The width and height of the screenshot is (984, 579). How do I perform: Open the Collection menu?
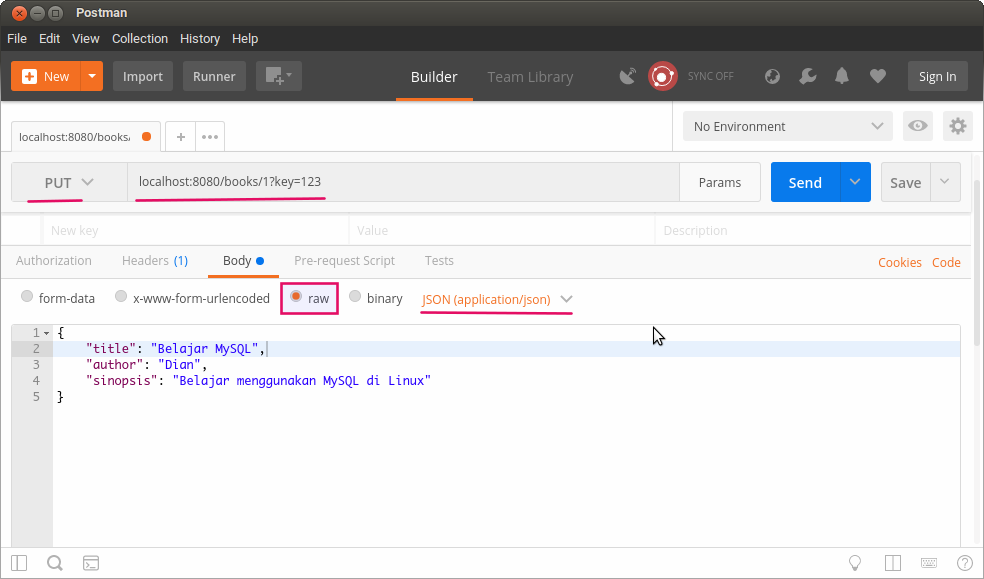[140, 39]
